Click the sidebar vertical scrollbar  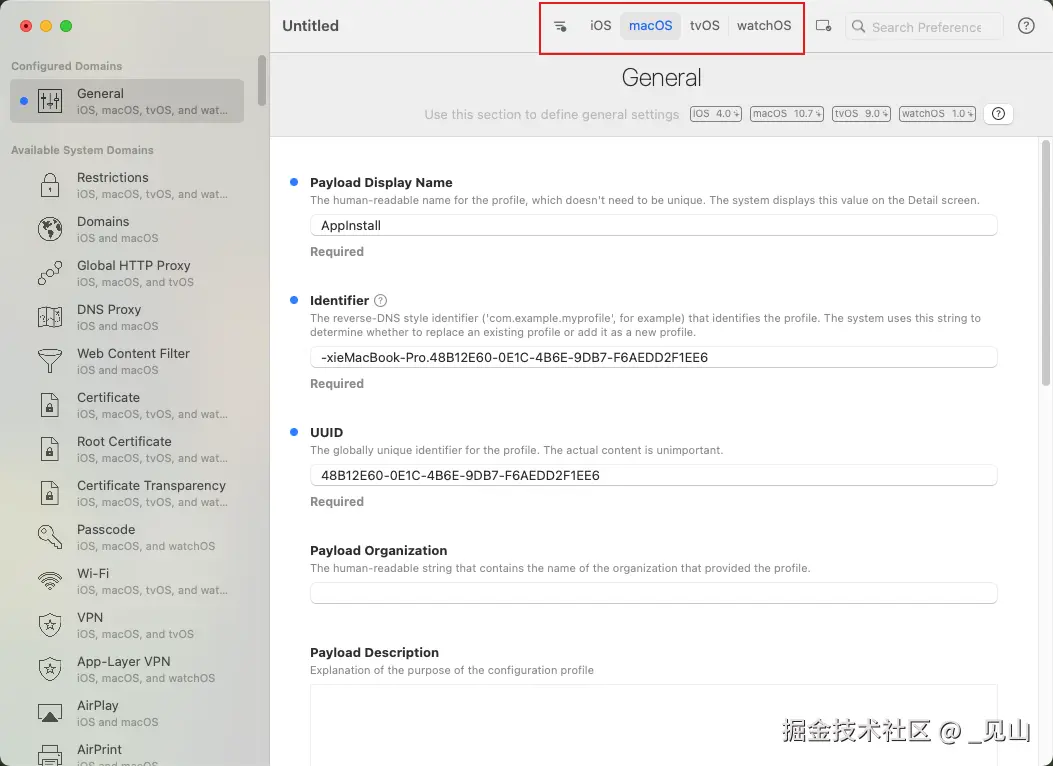coord(262,81)
